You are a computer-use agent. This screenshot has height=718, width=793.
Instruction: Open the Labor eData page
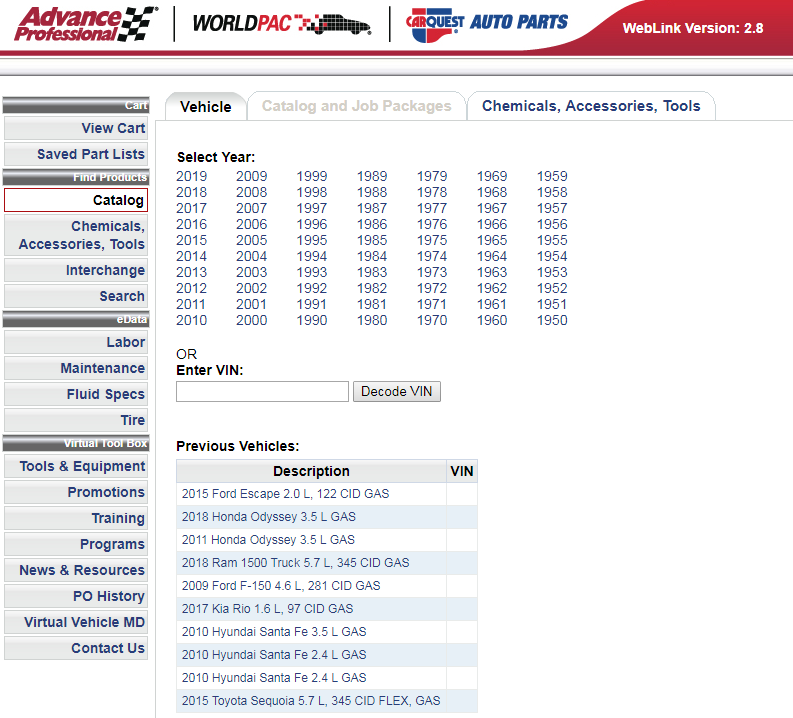pos(76,342)
